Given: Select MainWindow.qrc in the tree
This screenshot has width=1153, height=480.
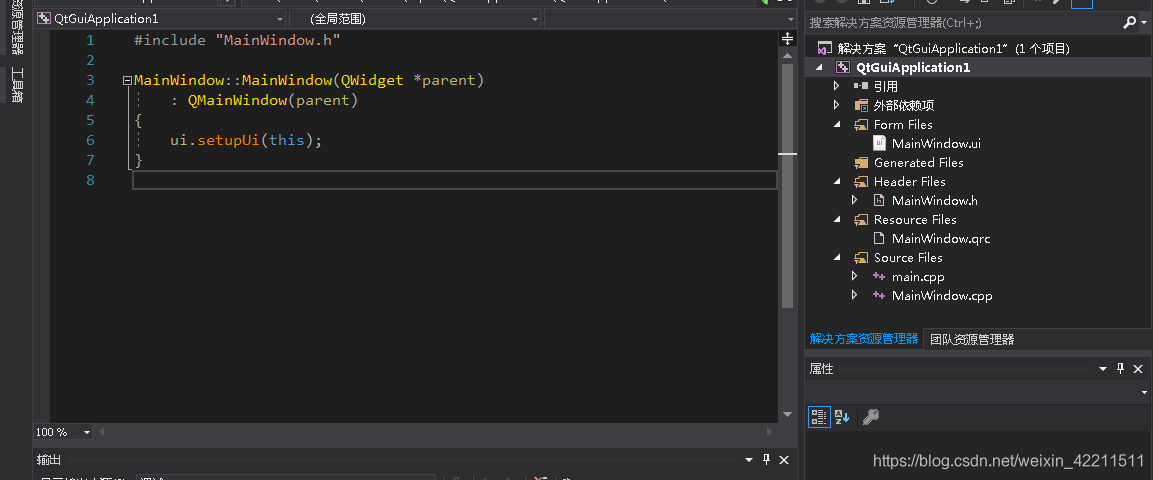Looking at the screenshot, I should click(x=940, y=239).
